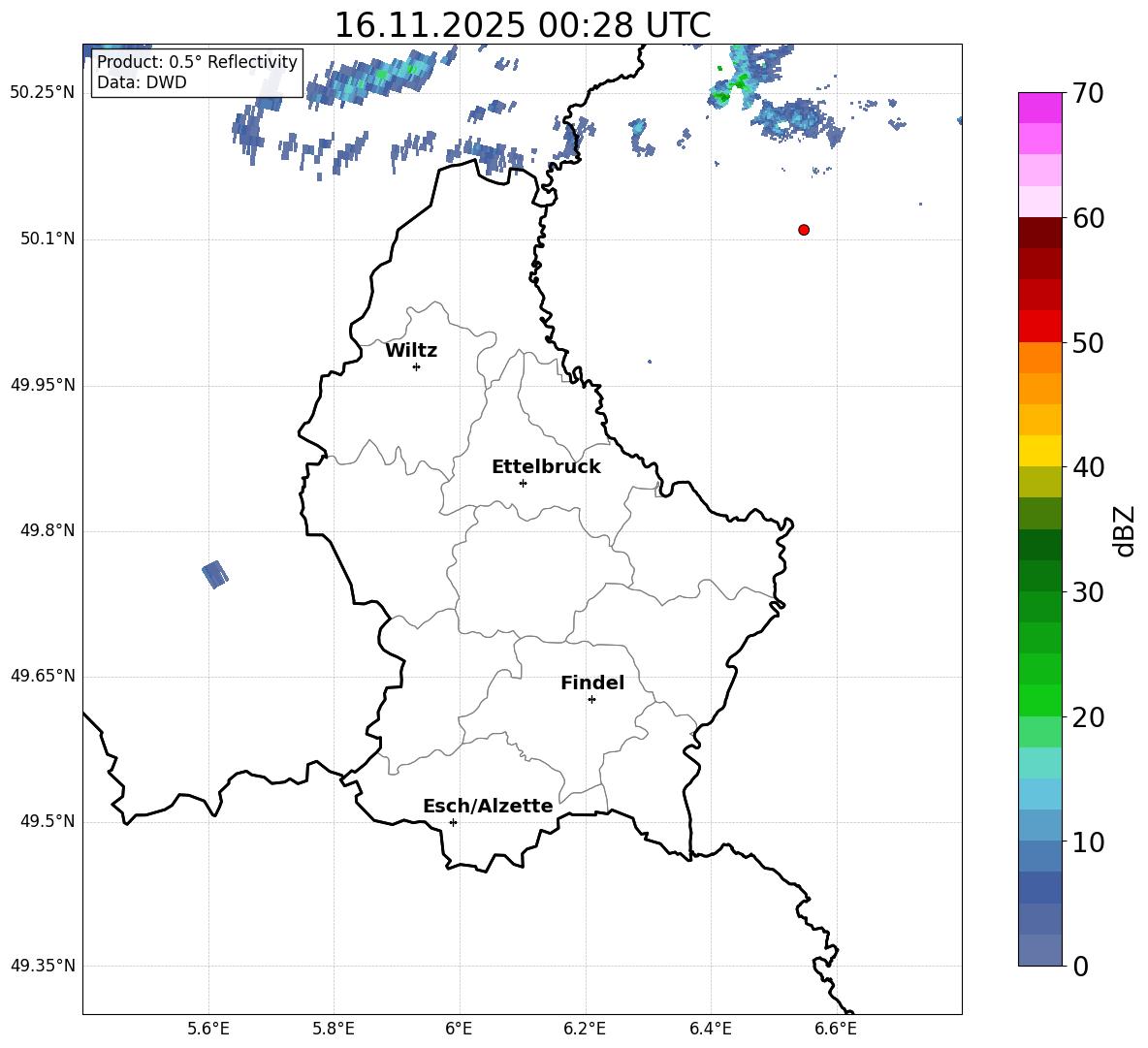
Task: Click the title '16.11.2025 00:28 UTC'
Action: 523,25
